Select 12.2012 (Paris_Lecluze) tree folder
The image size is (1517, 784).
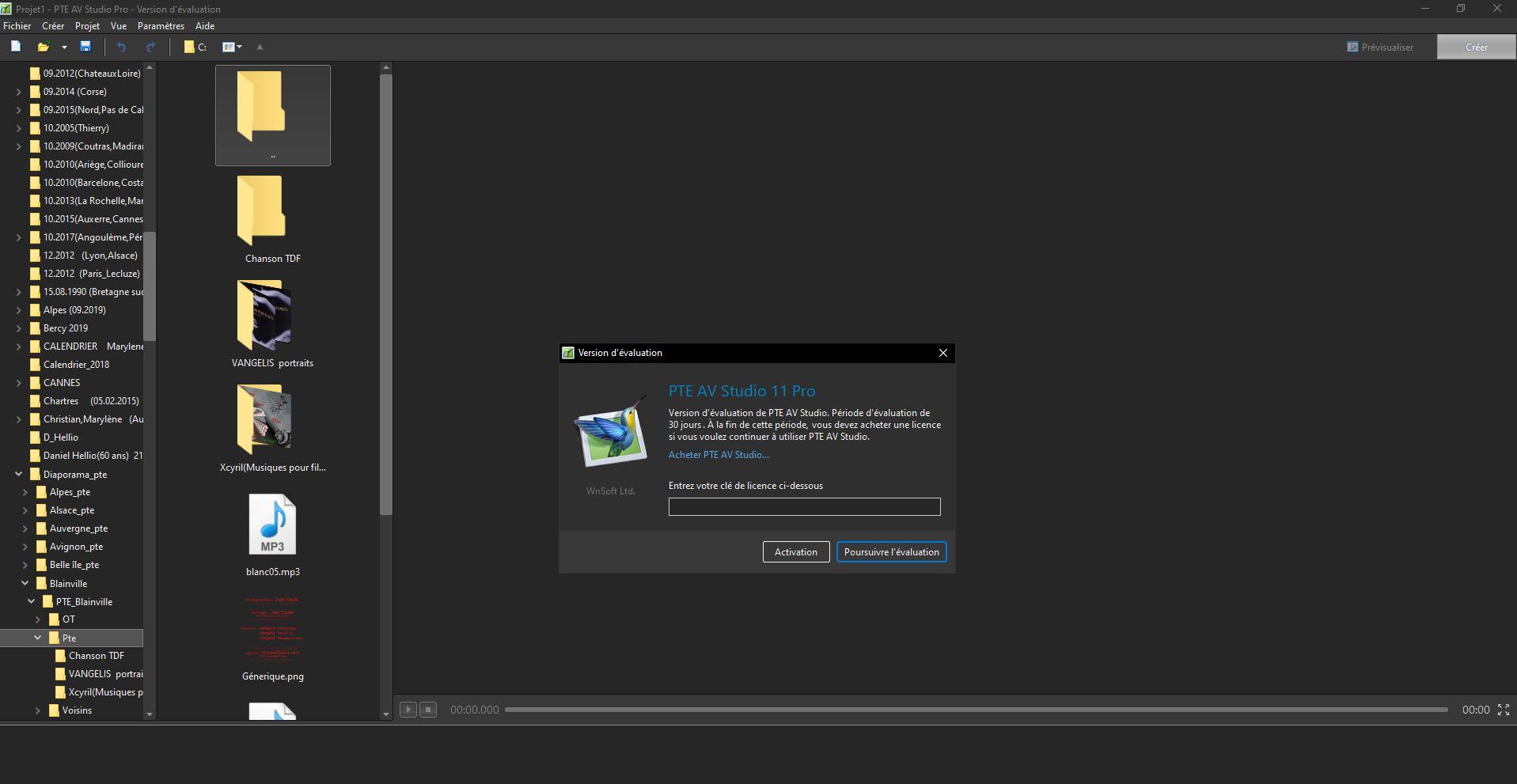pos(85,274)
